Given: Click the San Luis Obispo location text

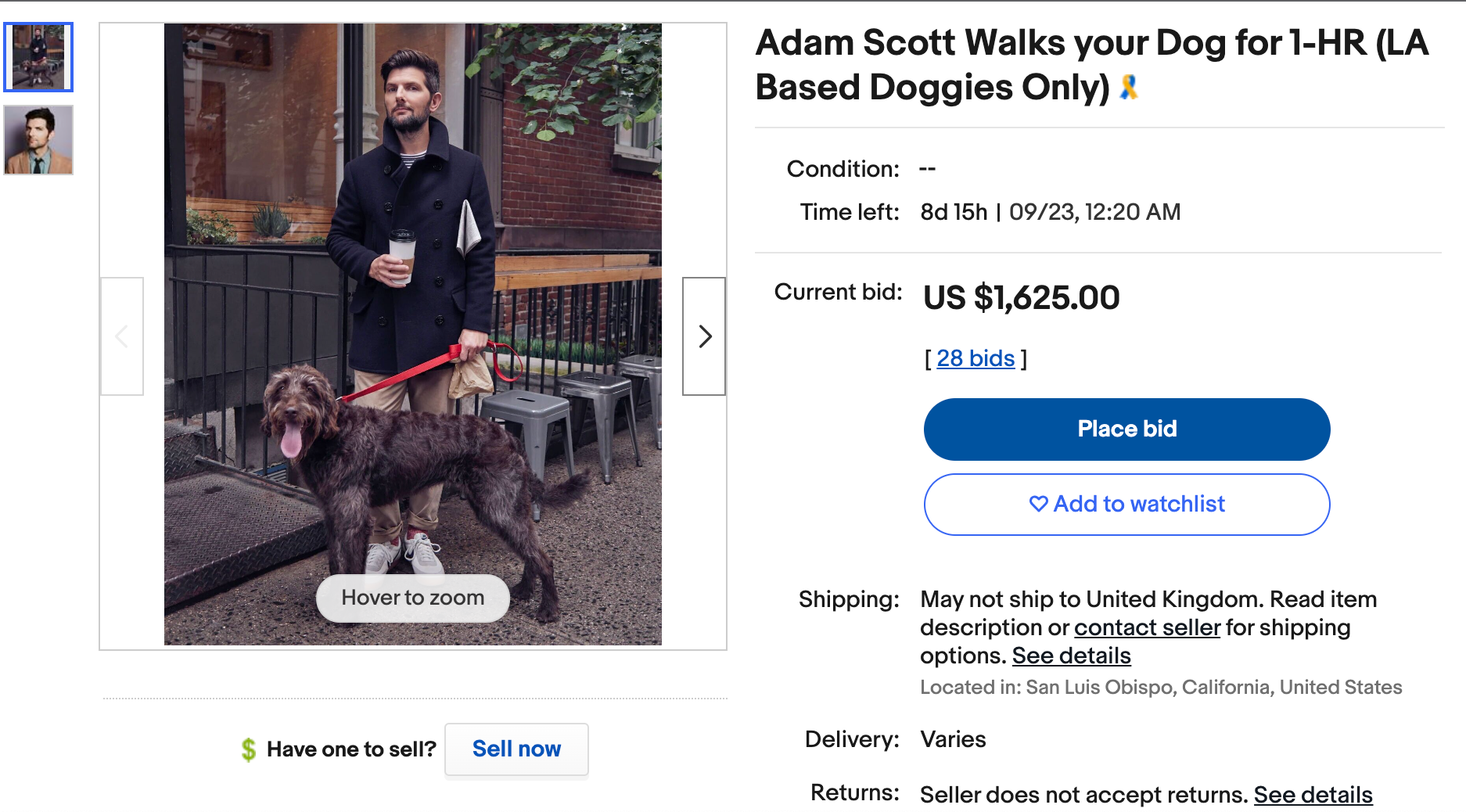Looking at the screenshot, I should coord(1161,688).
